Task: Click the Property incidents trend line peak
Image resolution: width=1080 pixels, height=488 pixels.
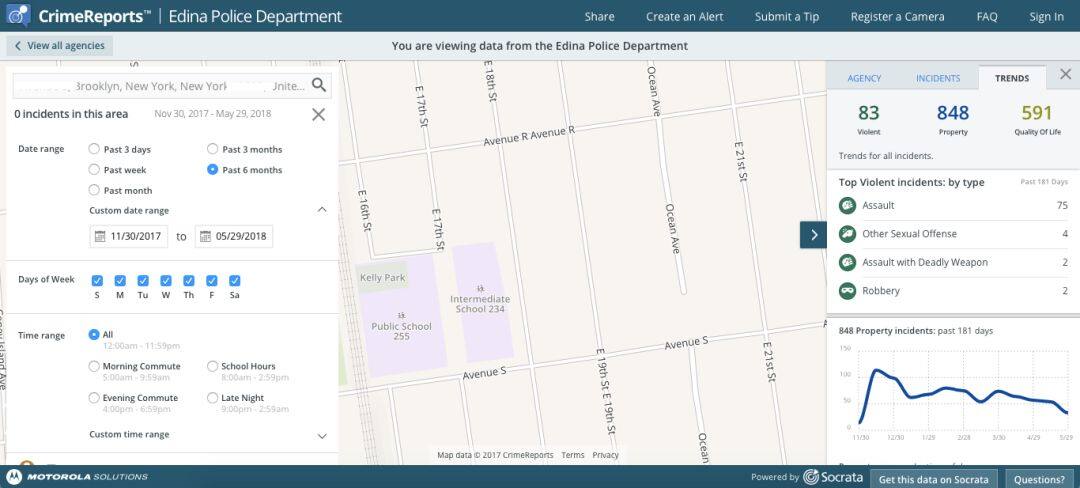Action: point(876,370)
